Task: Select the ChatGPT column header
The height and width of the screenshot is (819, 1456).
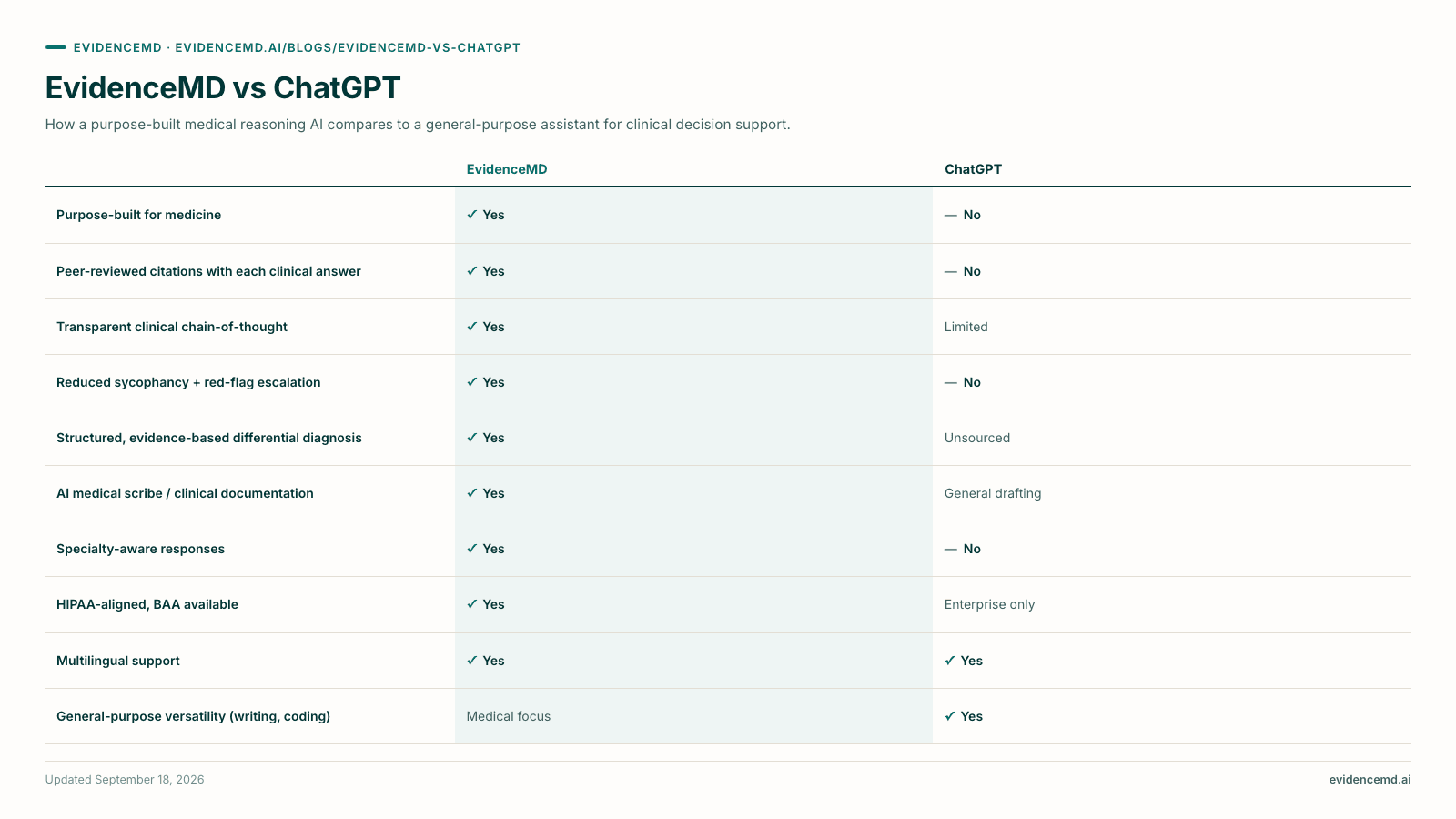Action: point(973,169)
